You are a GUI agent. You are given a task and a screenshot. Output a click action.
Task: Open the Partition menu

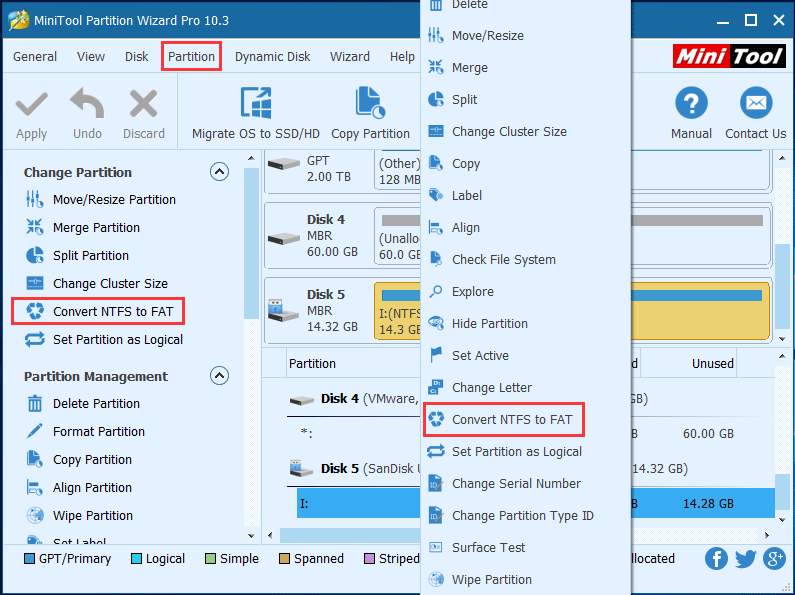[x=192, y=56]
